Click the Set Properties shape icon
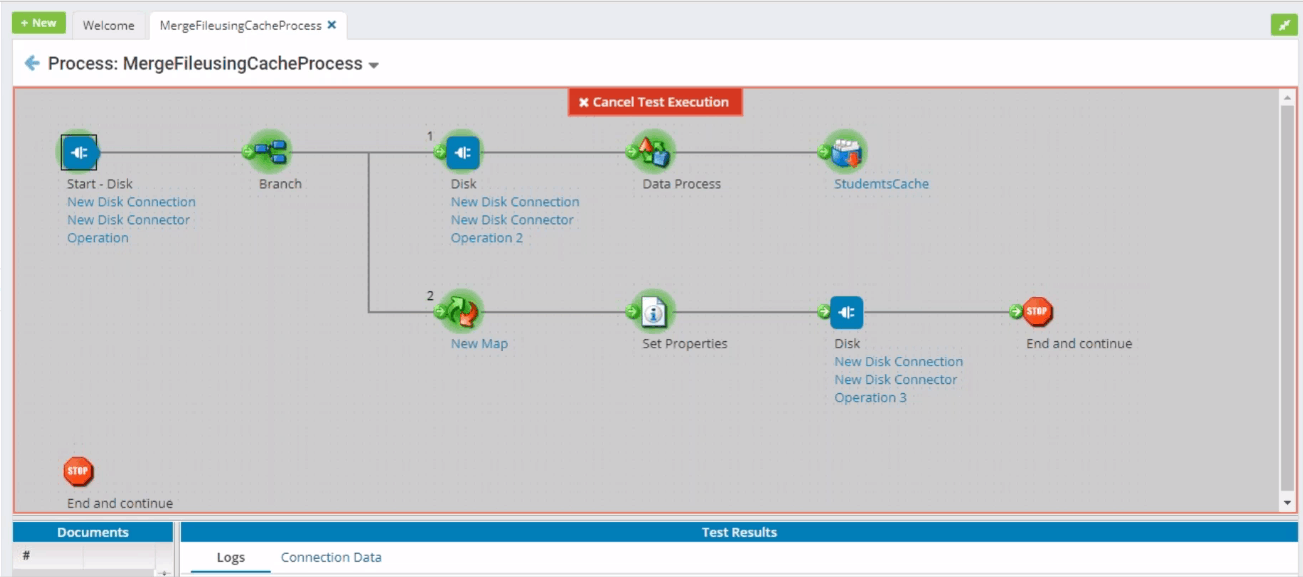1303x577 pixels. [654, 313]
